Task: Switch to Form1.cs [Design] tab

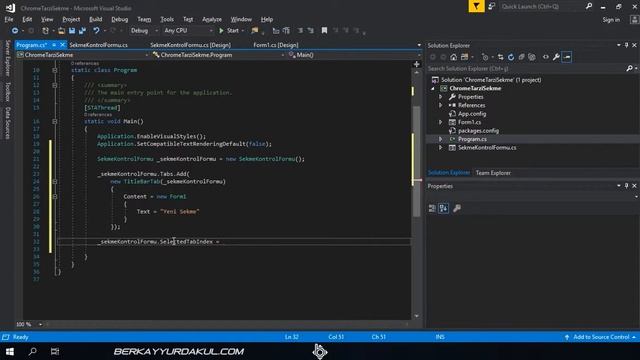Action: pyautogui.click(x=276, y=45)
